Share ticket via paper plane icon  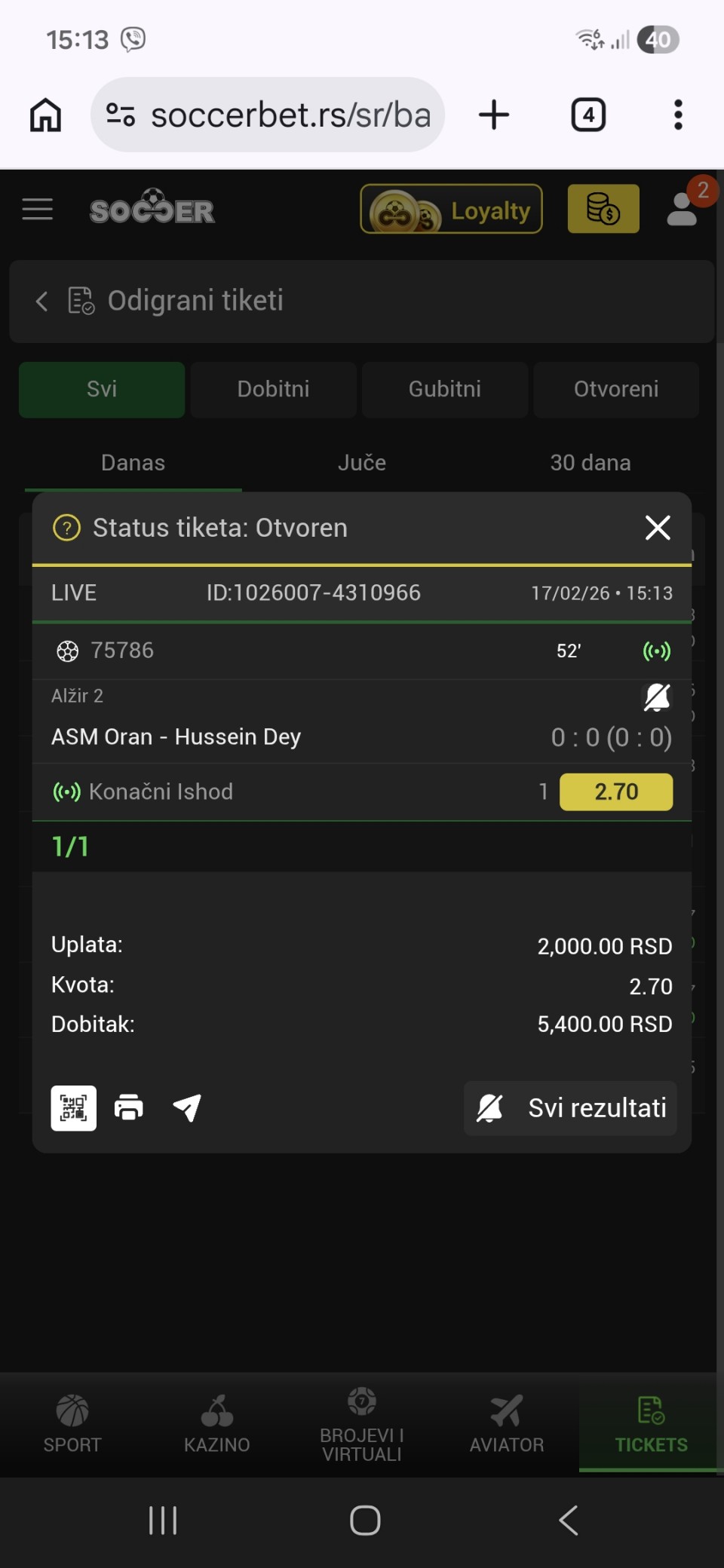point(187,1108)
